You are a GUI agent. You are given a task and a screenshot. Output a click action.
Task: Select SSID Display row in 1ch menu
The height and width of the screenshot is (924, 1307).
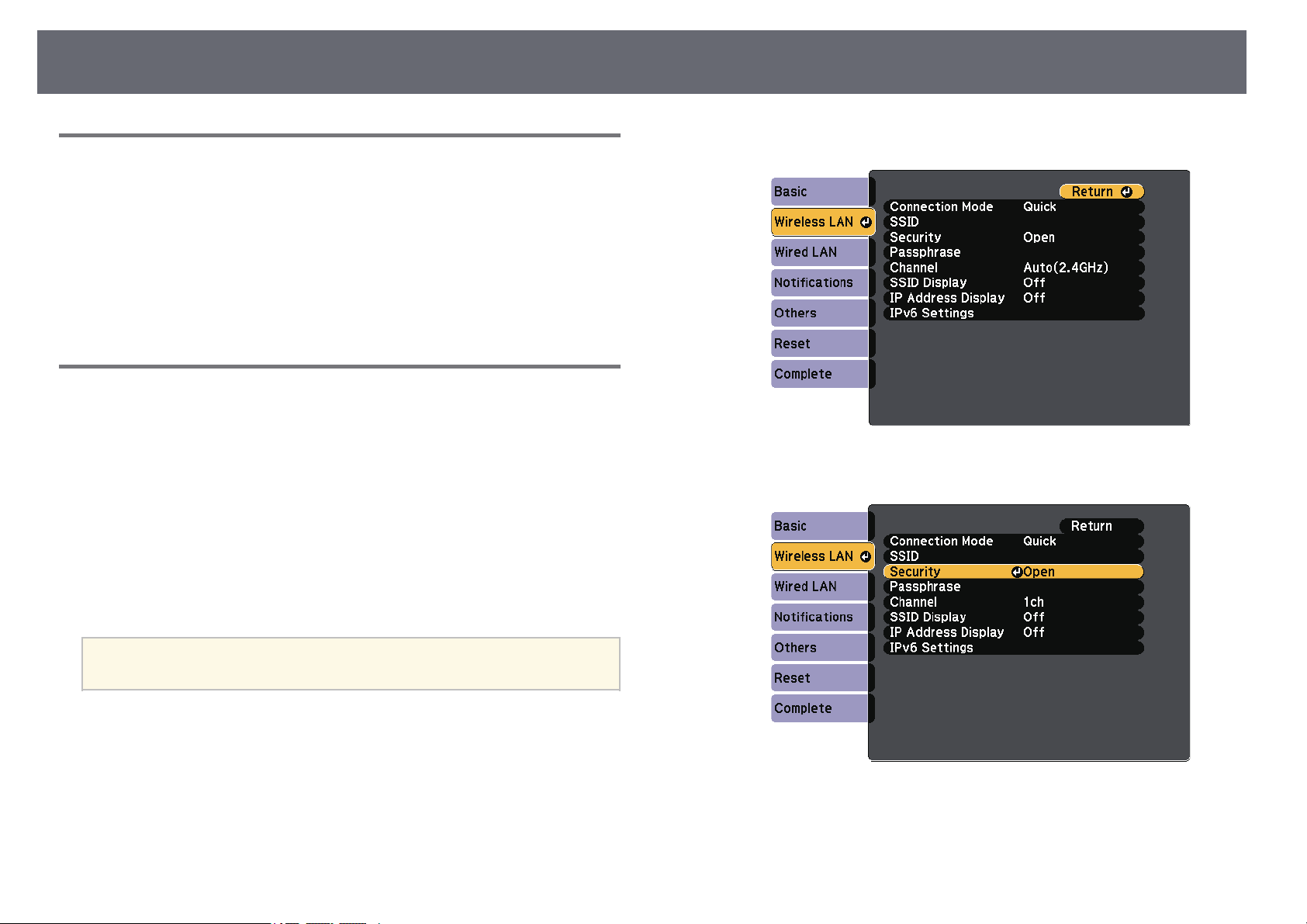coord(1014,617)
